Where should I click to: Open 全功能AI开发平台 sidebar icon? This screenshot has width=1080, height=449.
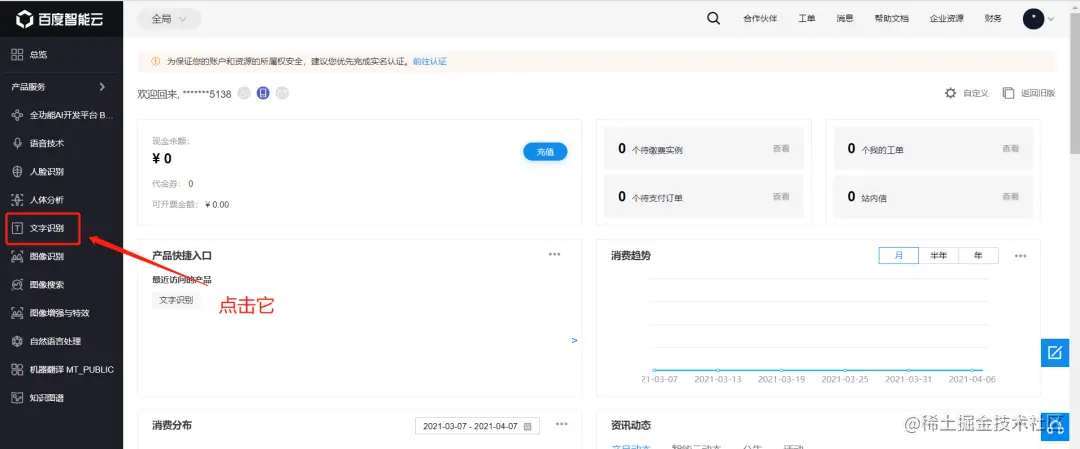coord(18,116)
